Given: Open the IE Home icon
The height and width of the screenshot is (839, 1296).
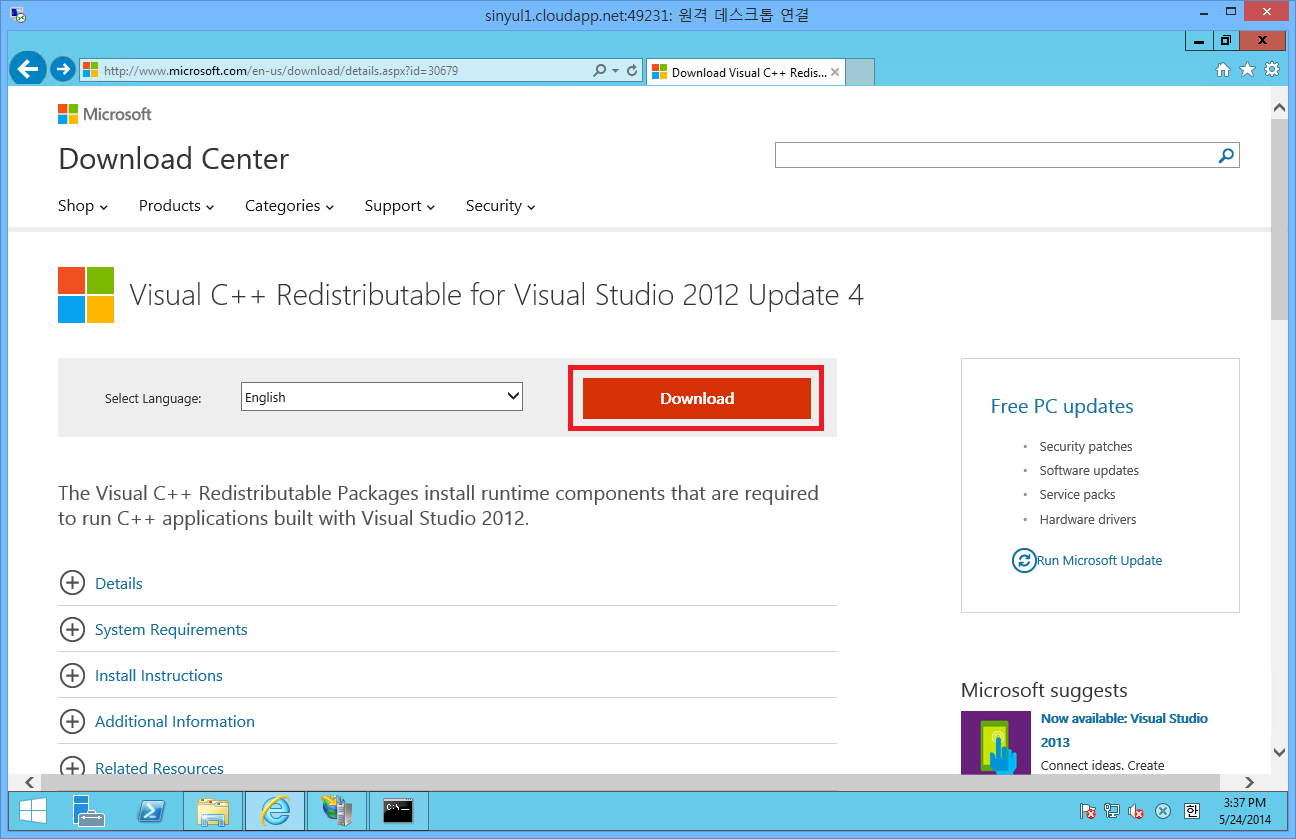Looking at the screenshot, I should coord(1222,70).
